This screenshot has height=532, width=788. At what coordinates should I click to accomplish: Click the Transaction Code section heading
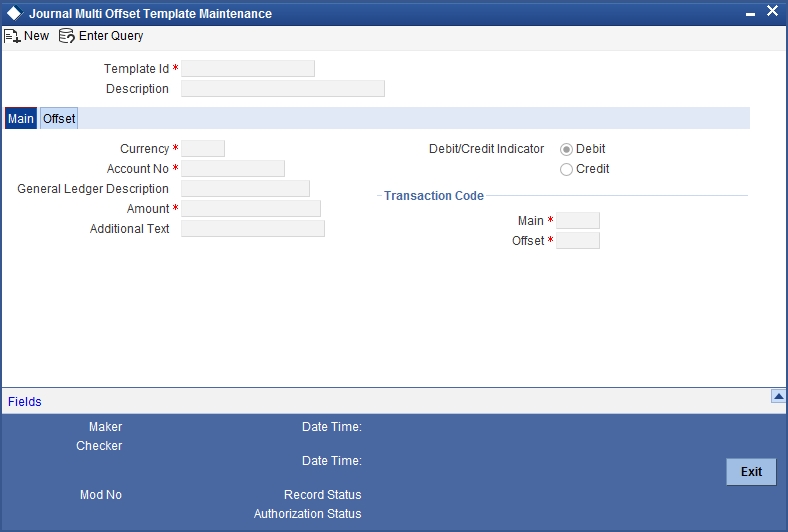pos(434,196)
